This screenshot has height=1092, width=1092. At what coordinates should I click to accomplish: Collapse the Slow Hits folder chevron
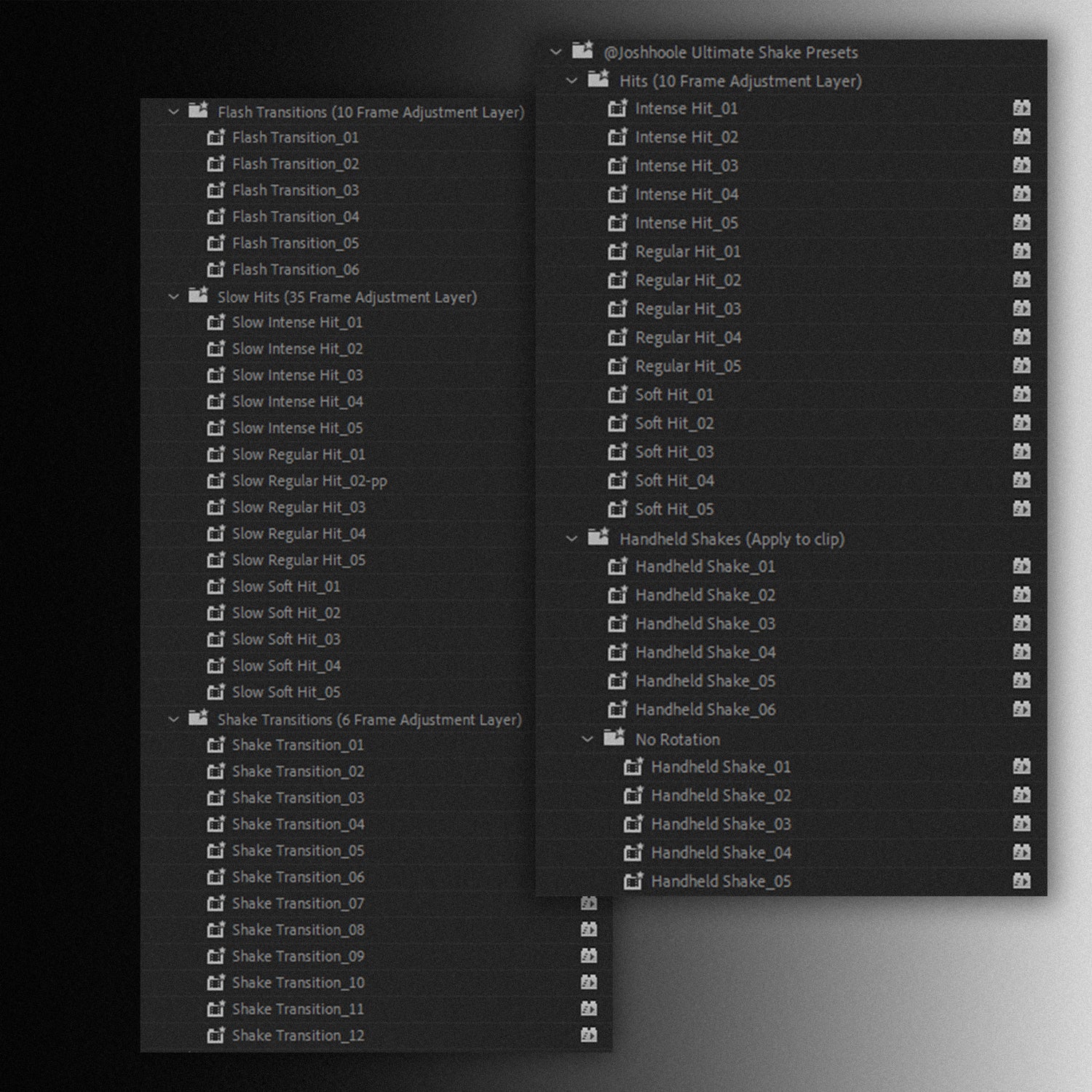[x=173, y=297]
